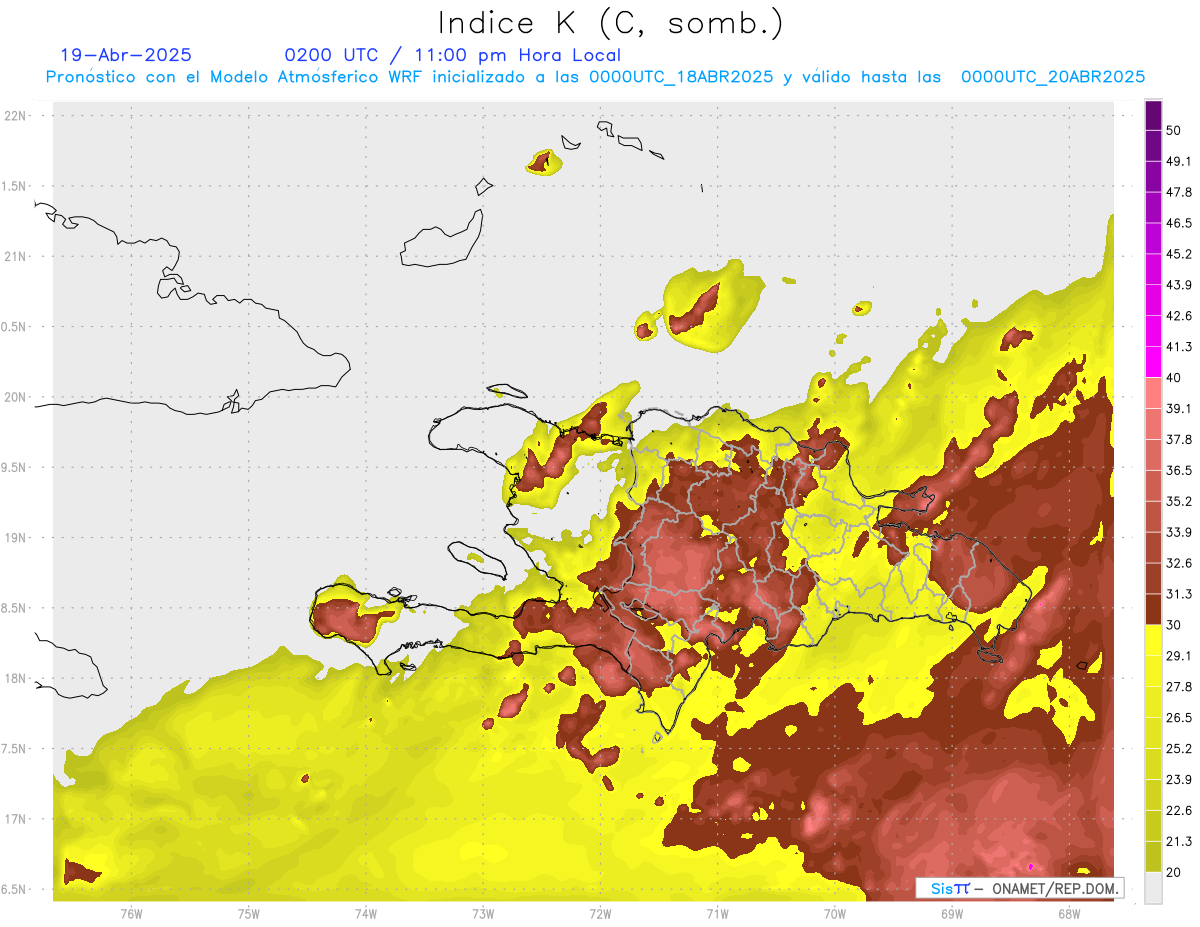
Task: Click the colorbar value '49.1'
Action: 1179,161
